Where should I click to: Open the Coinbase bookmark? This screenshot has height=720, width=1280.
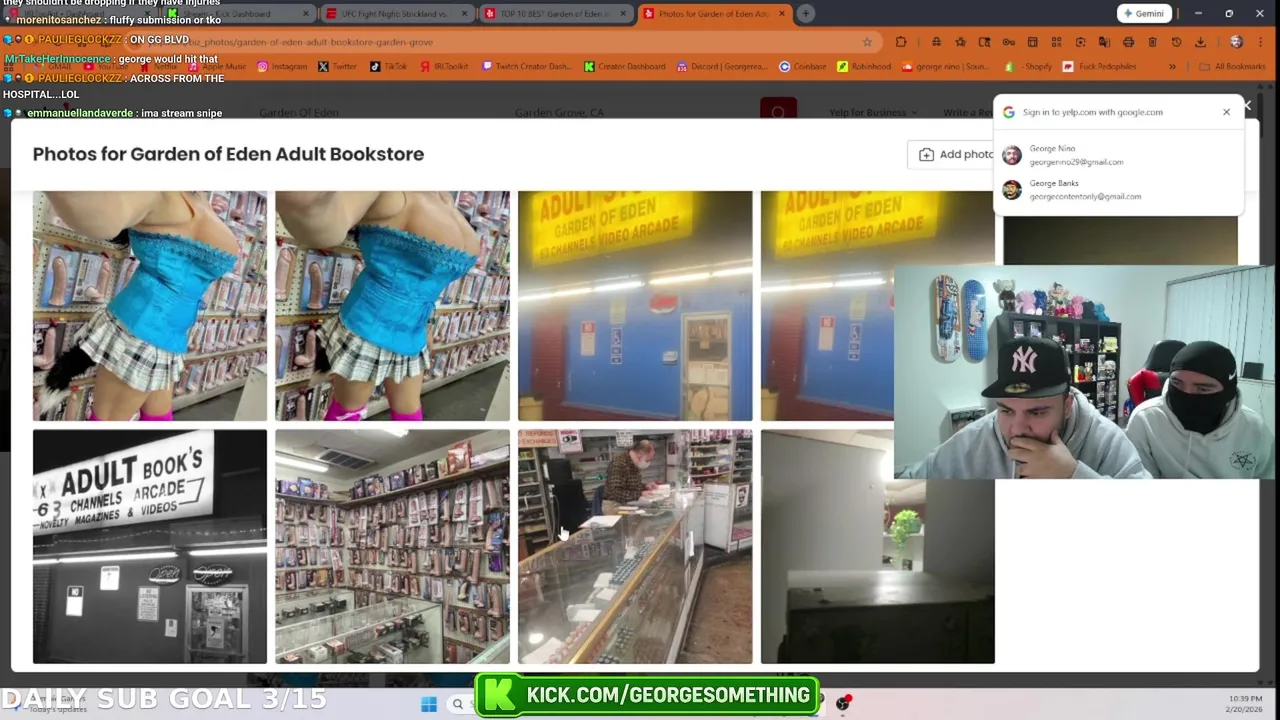pyautogui.click(x=804, y=66)
